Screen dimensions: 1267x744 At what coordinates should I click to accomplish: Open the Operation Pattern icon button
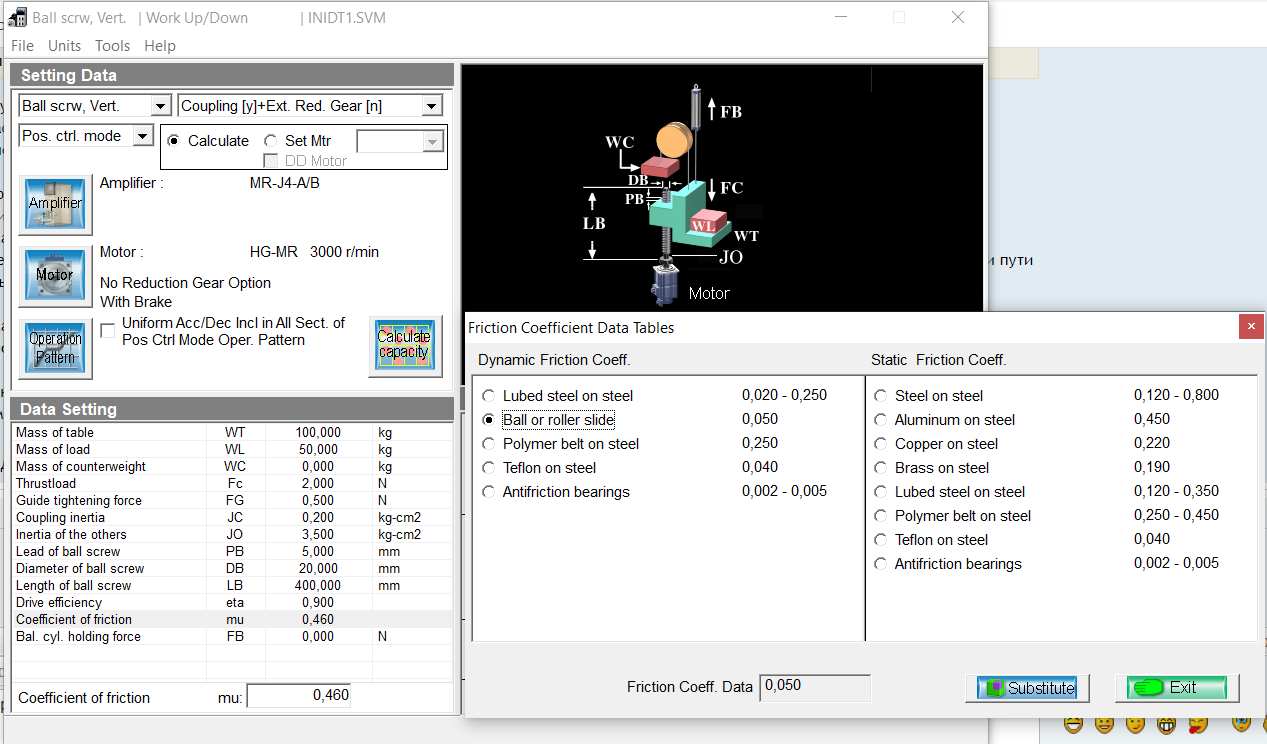pos(55,348)
